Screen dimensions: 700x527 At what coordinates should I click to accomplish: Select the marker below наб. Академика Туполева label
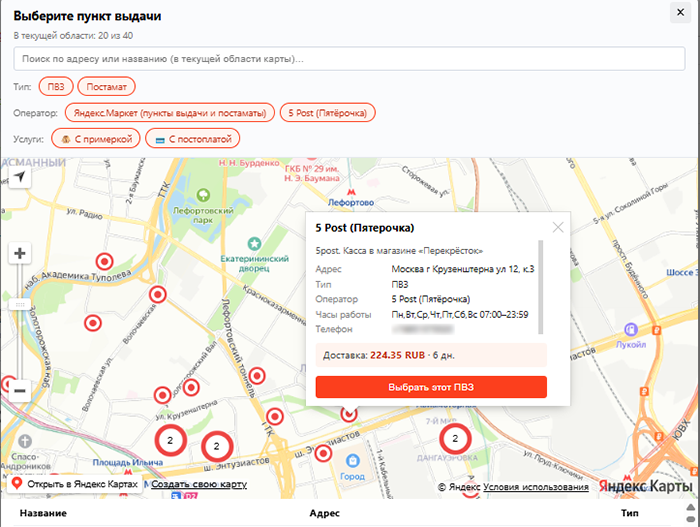click(93, 323)
